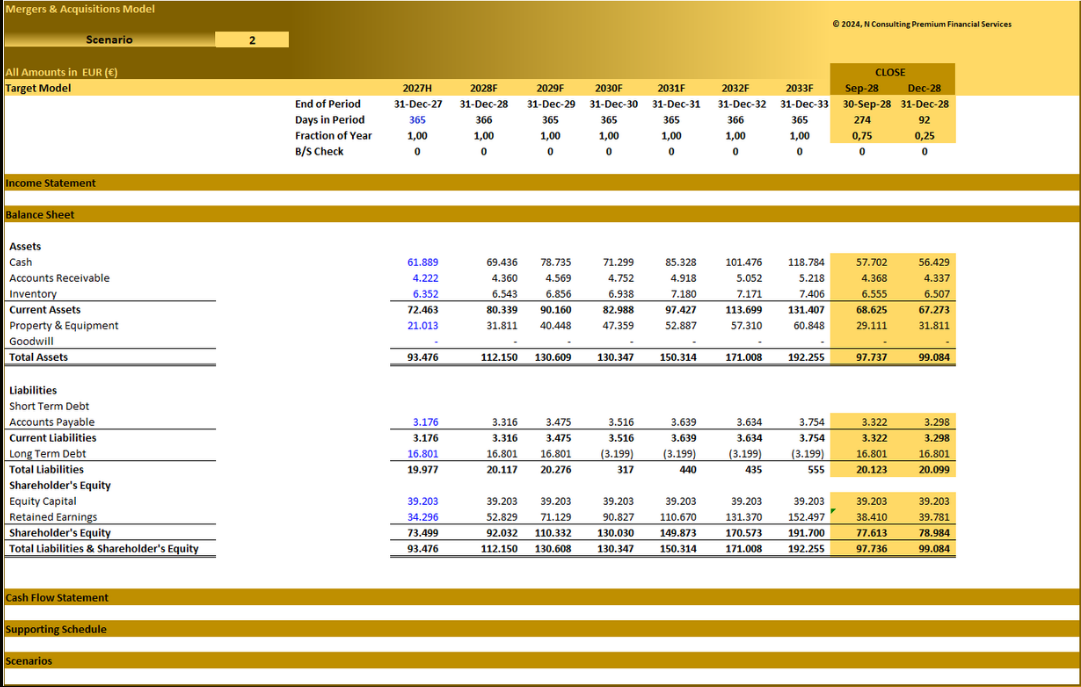Image resolution: width=1081 pixels, height=687 pixels.
Task: Click Cash value 118.784 for 2033F
Action: 806,262
